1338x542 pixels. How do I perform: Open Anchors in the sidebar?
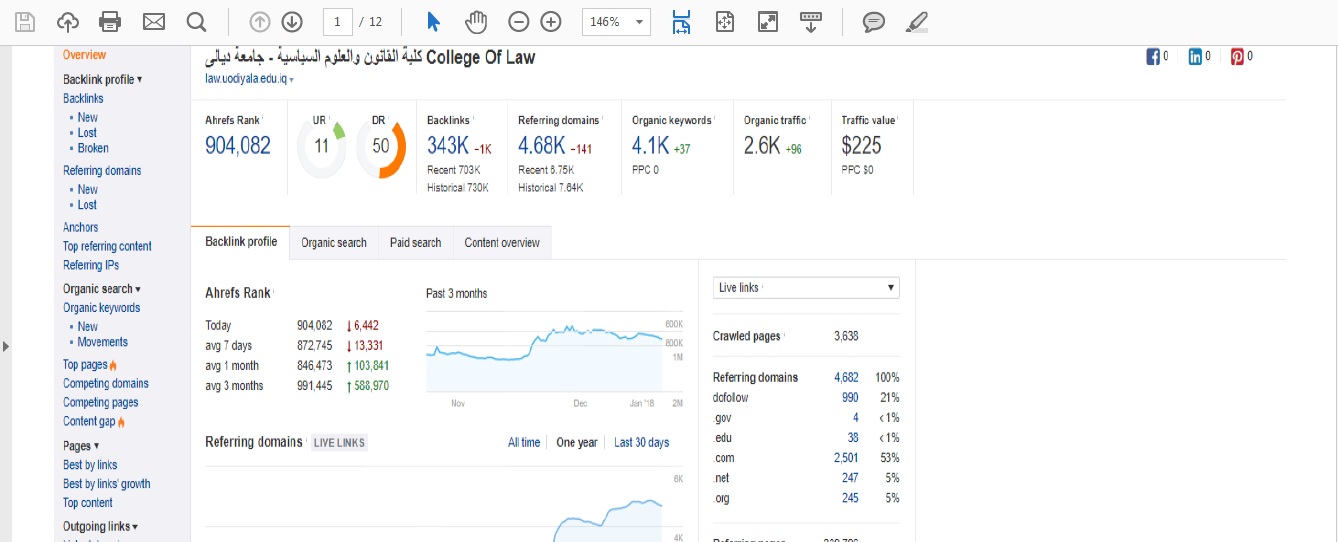click(81, 227)
